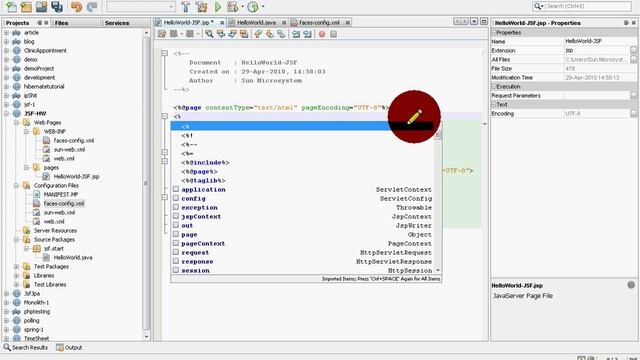Screen dimensions: 640x360
Task: Click the Redo toolbar icon
Action: (x=92, y=7)
